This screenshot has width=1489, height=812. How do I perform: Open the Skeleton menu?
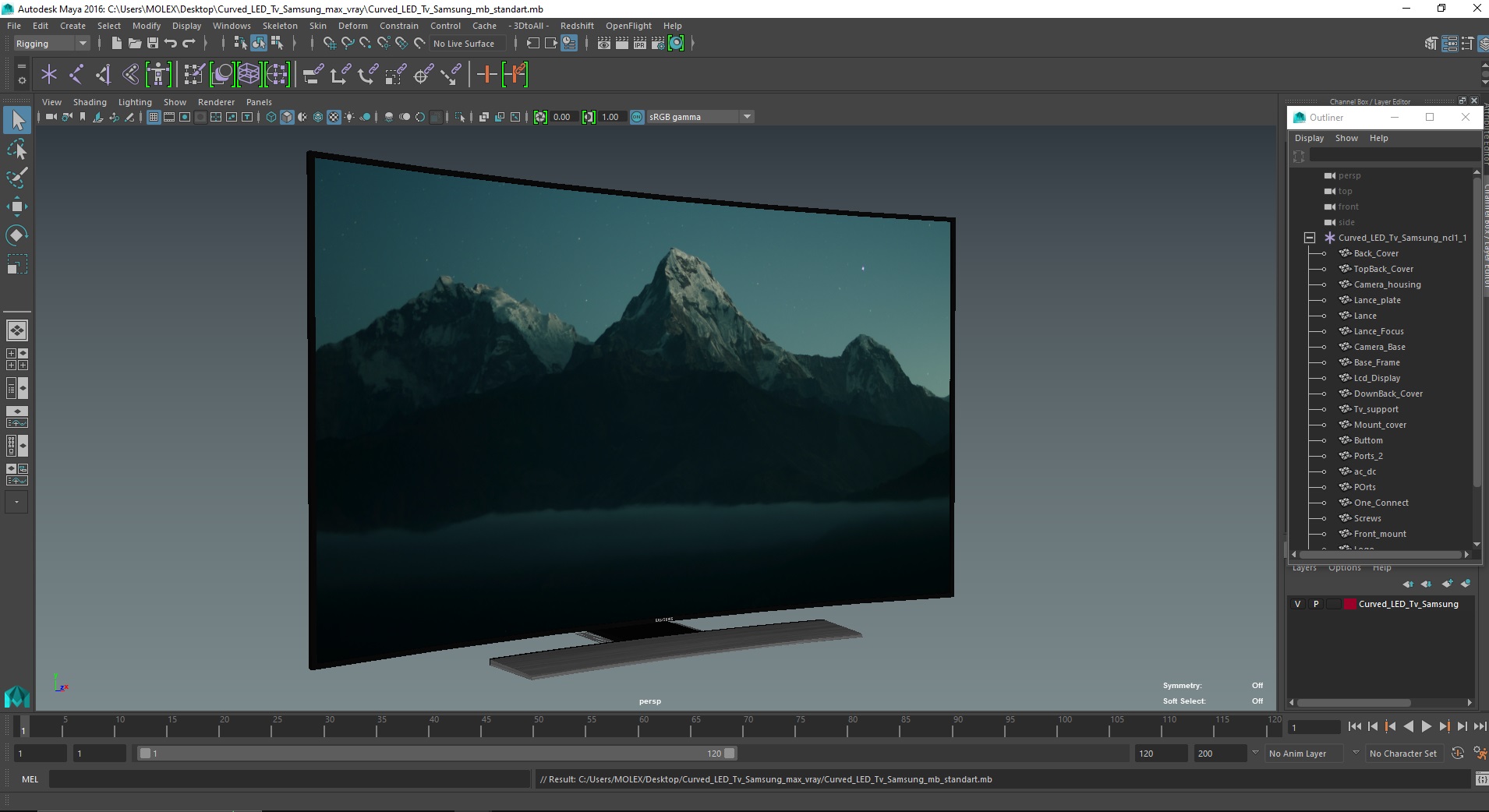coord(280,26)
